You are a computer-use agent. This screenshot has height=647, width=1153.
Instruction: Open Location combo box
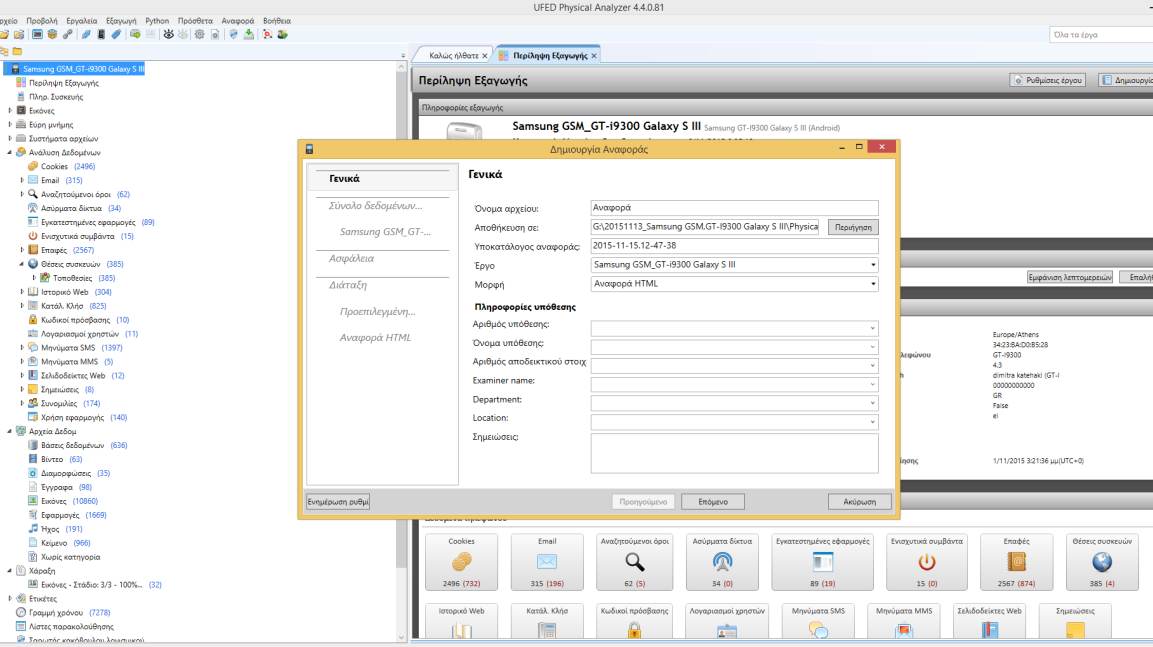tap(734, 422)
